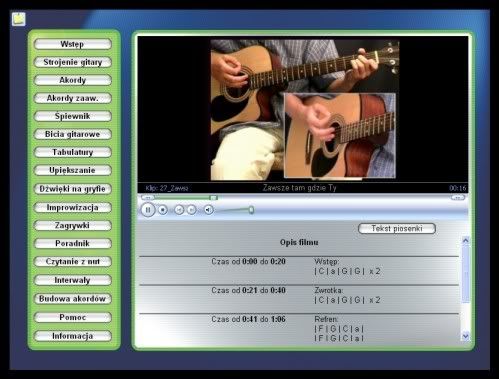Image resolution: width=499 pixels, height=379 pixels.
Task: Click the video seek bar thumb
Action: (213, 198)
